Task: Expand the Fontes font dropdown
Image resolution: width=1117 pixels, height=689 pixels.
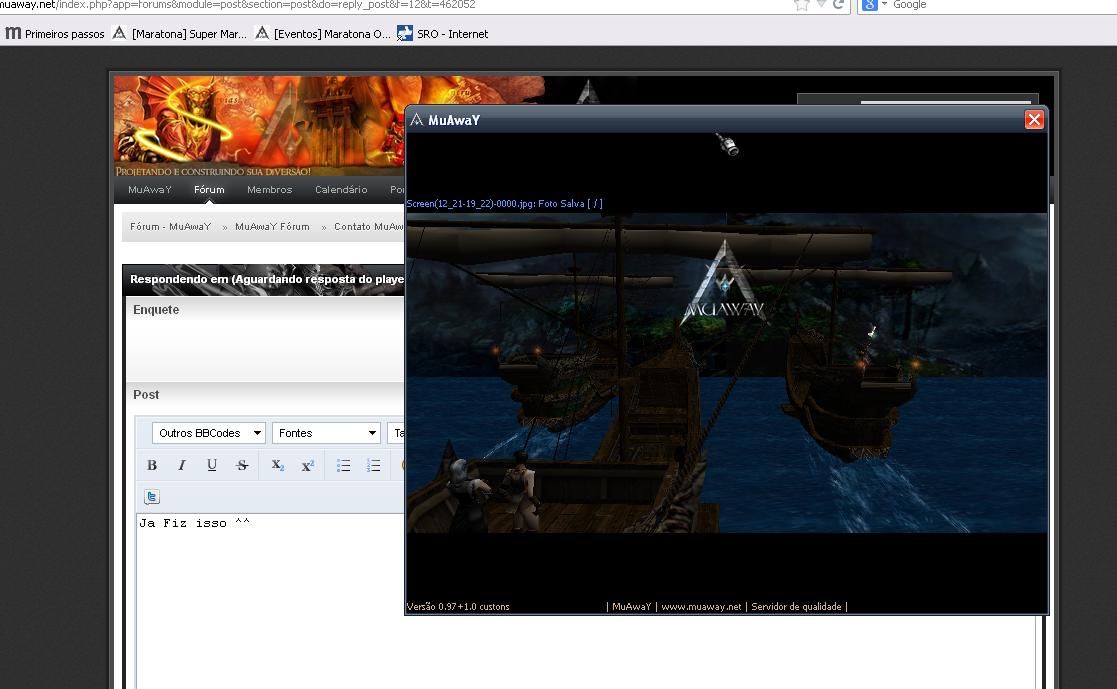Action: coord(326,433)
